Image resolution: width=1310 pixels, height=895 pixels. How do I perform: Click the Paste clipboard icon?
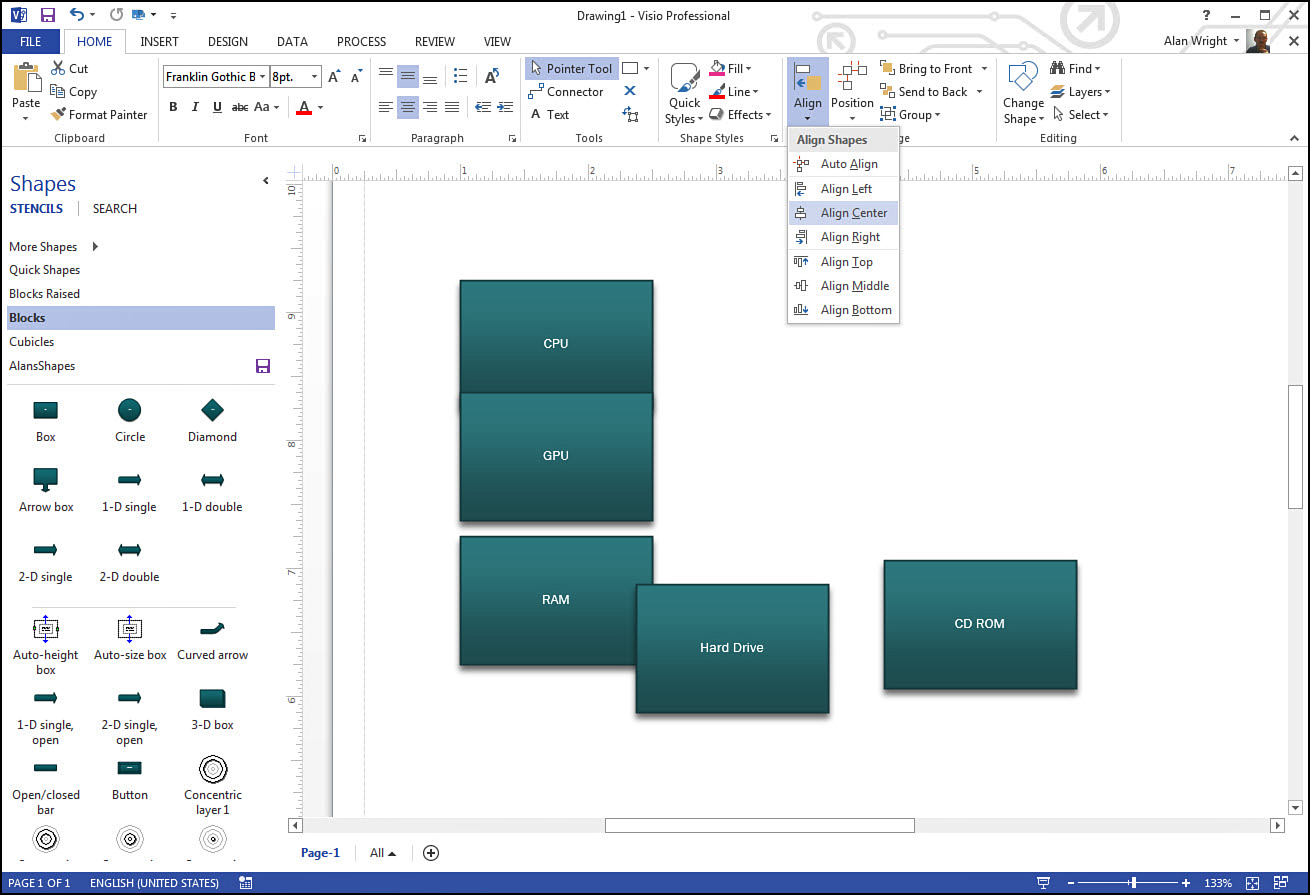(x=26, y=79)
